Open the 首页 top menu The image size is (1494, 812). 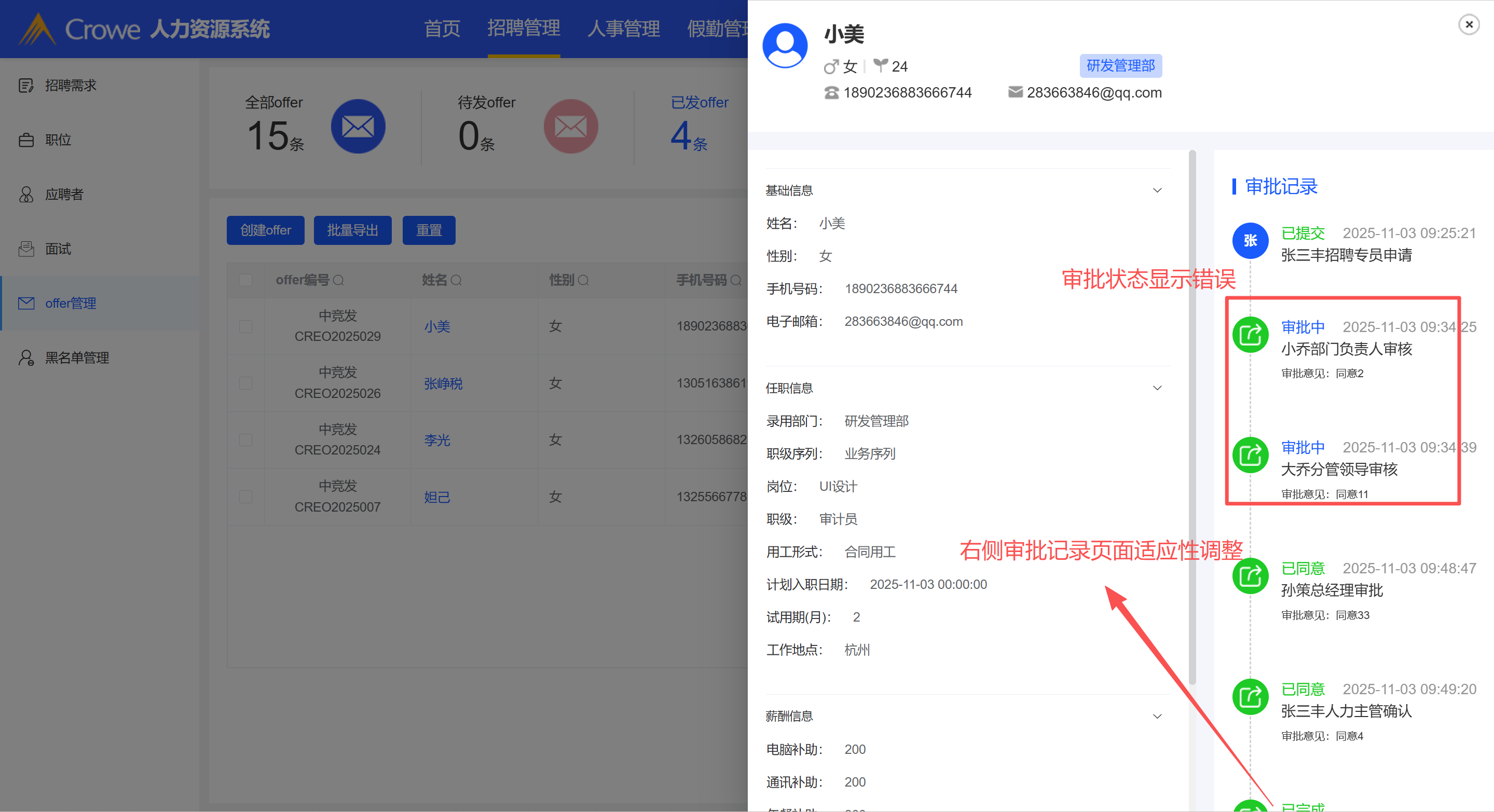coord(442,28)
